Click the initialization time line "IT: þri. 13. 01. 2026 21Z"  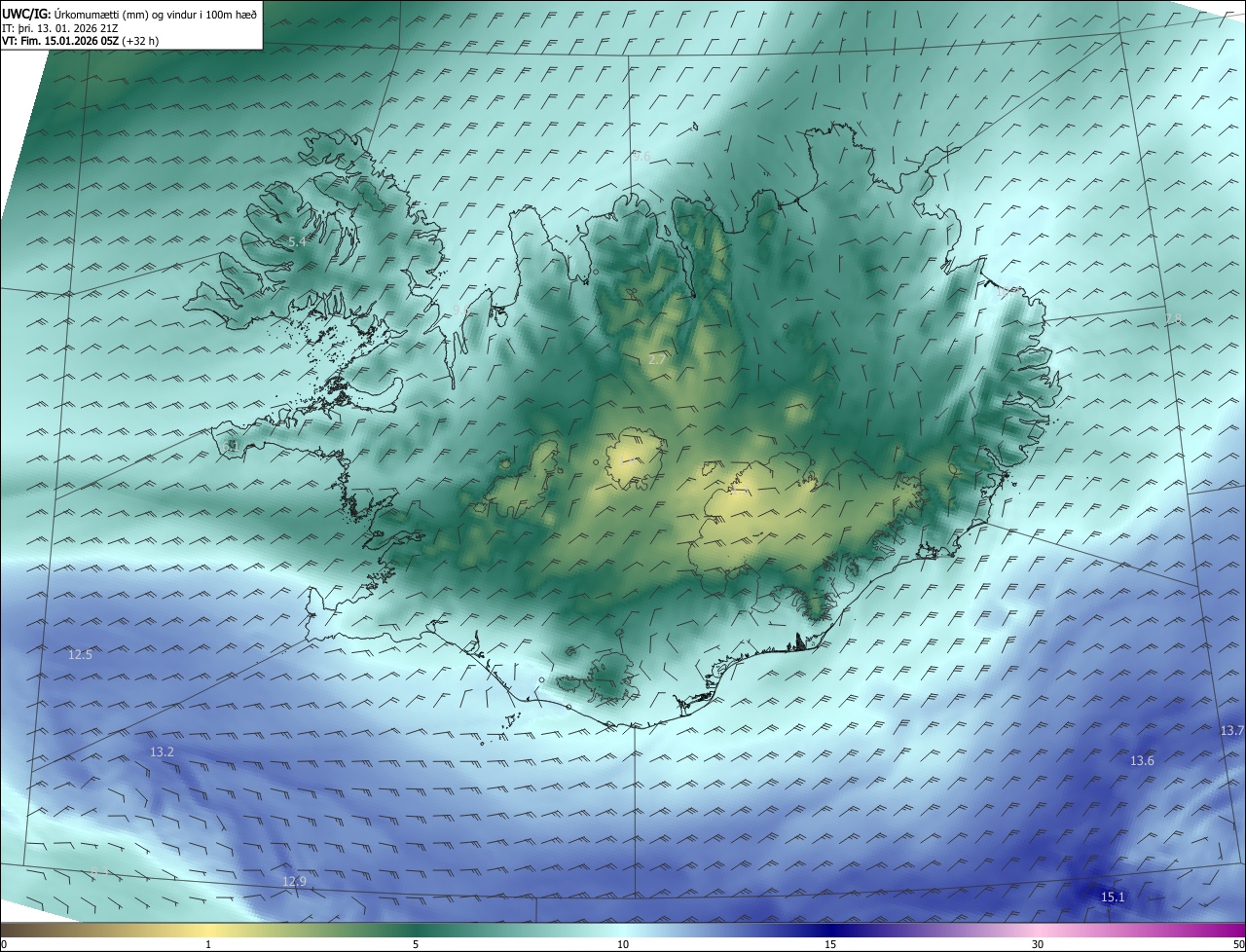coord(59,27)
